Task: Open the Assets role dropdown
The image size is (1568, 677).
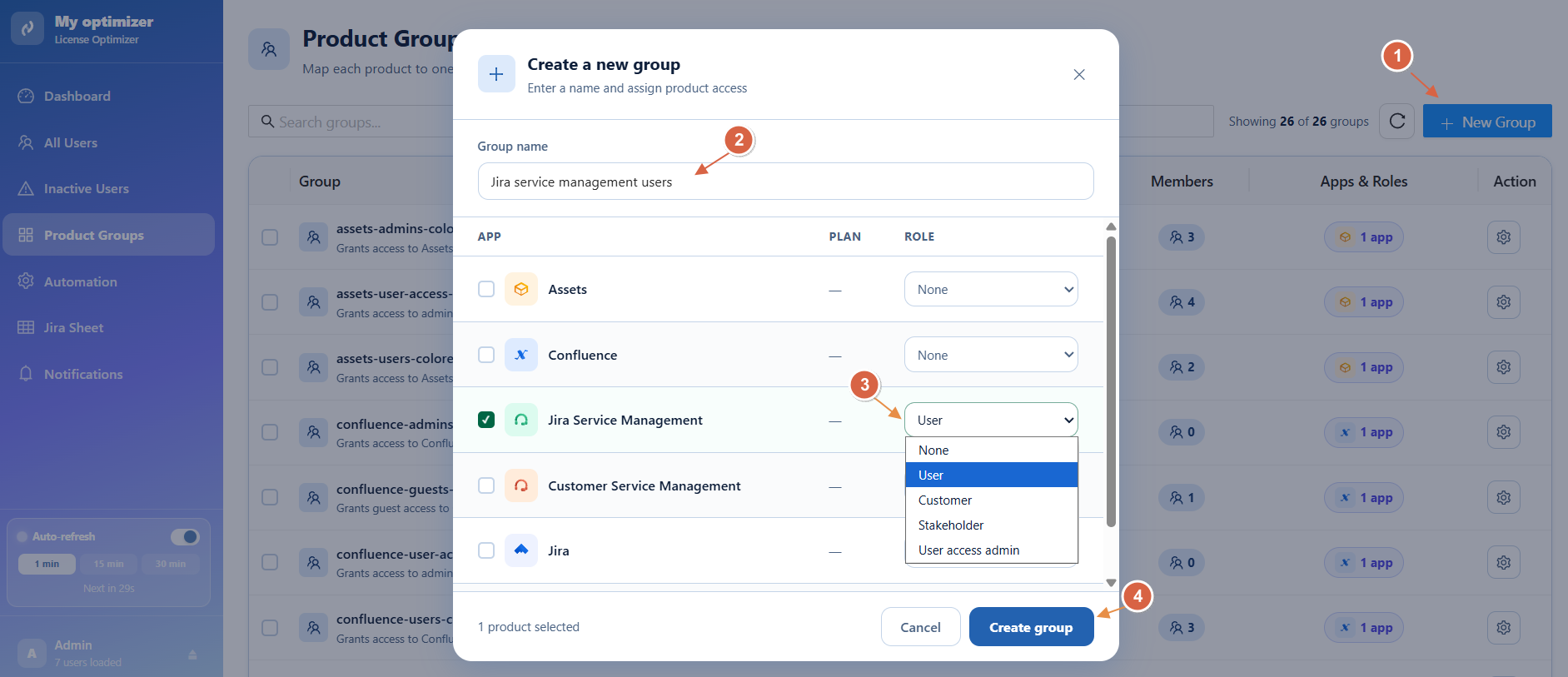Action: click(991, 289)
